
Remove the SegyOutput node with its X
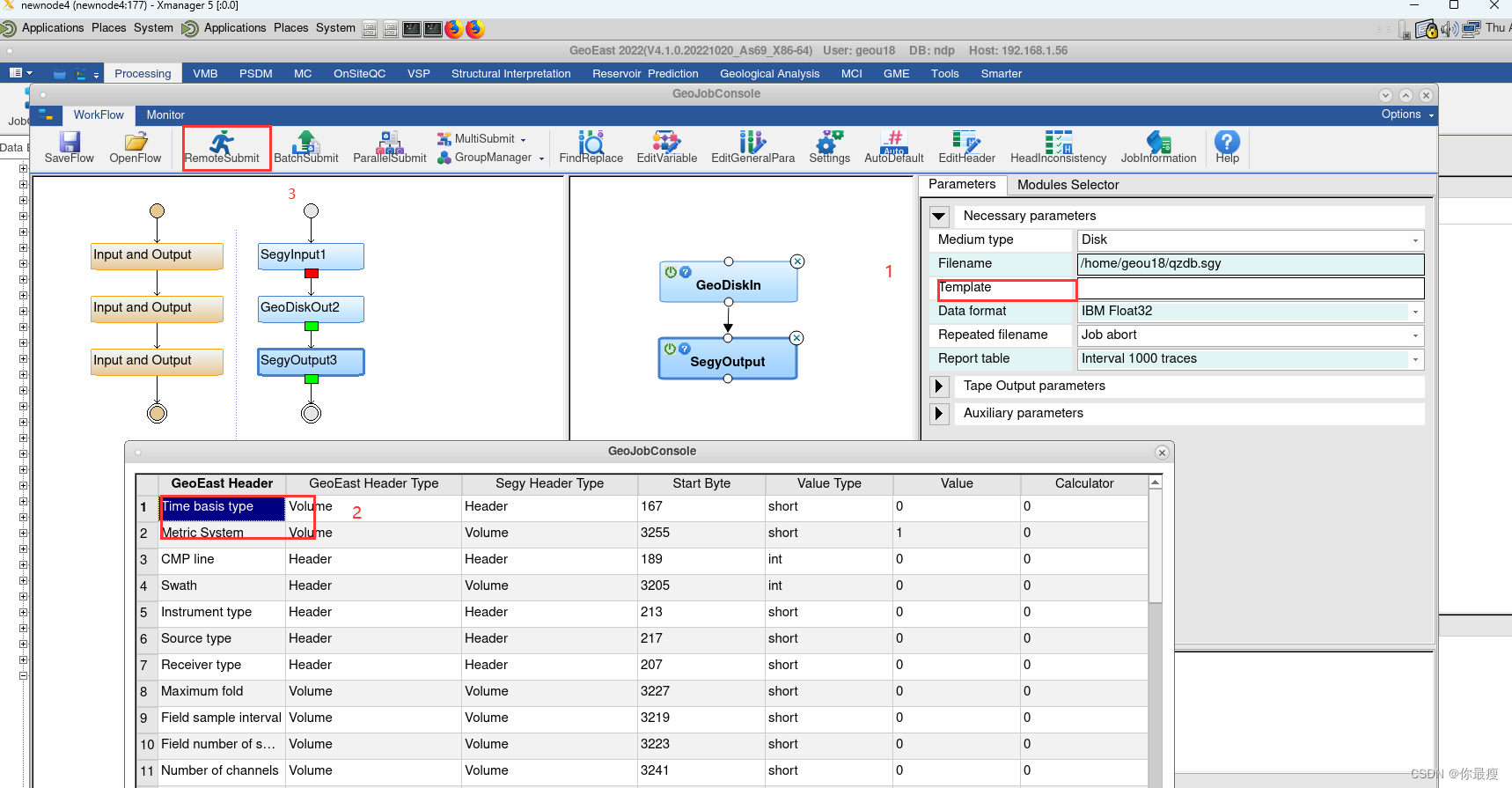point(796,338)
